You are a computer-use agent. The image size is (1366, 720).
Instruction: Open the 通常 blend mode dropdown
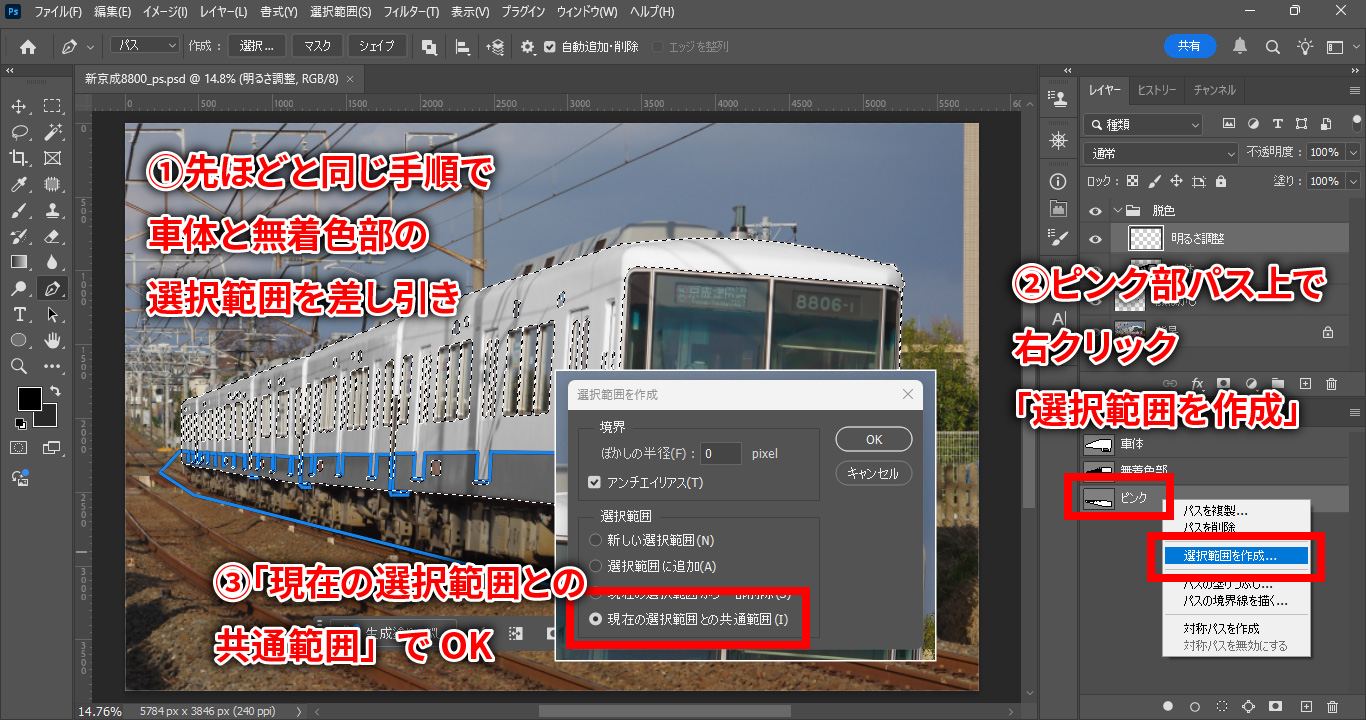[x=1161, y=153]
